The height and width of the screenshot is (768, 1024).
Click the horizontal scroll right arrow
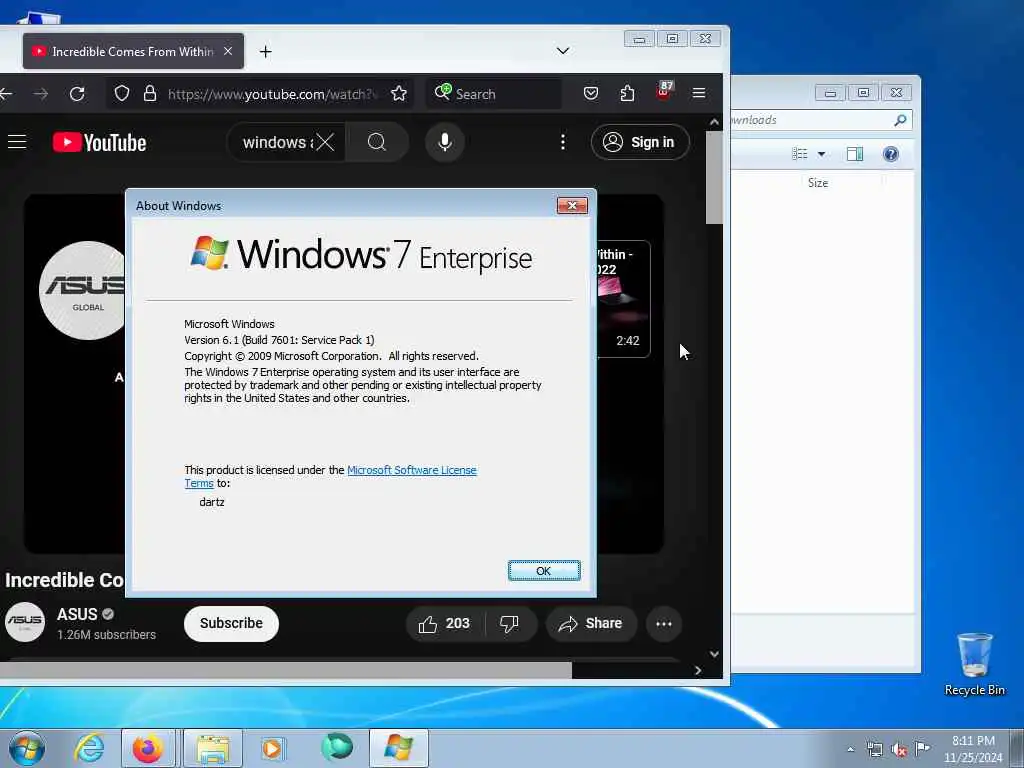pyautogui.click(x=698, y=670)
